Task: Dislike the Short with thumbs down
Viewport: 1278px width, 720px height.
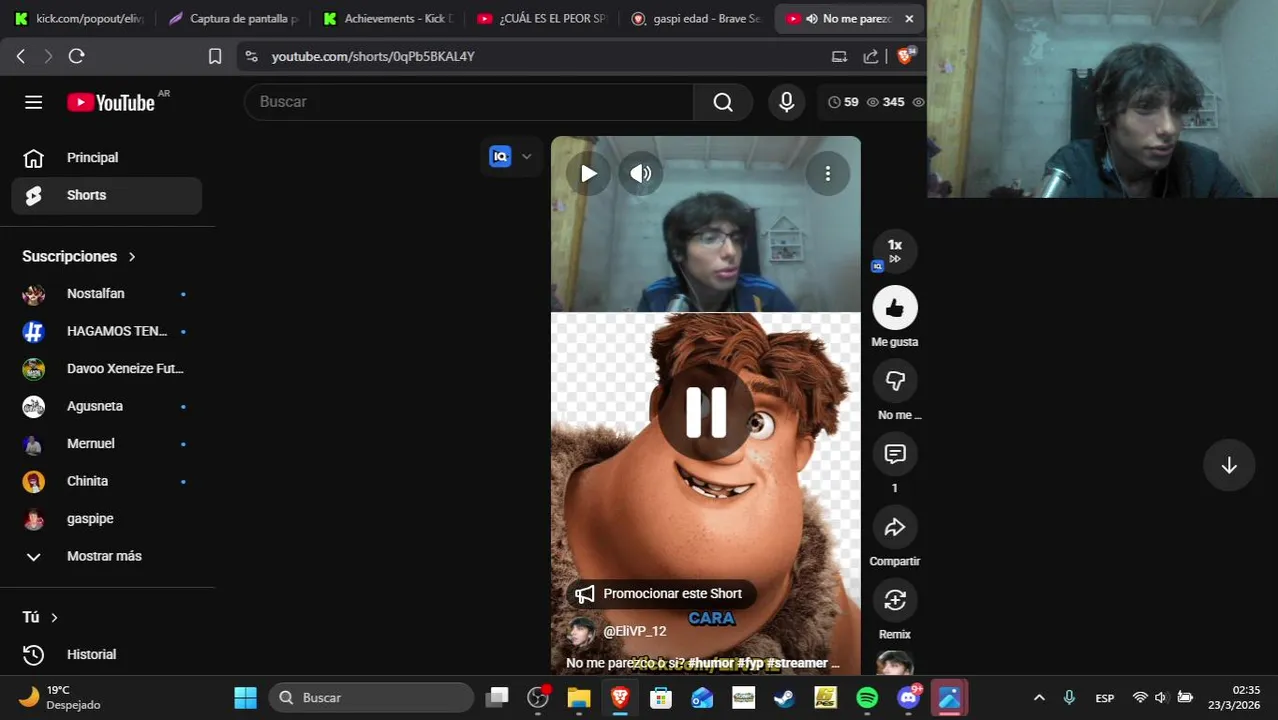Action: pos(895,381)
